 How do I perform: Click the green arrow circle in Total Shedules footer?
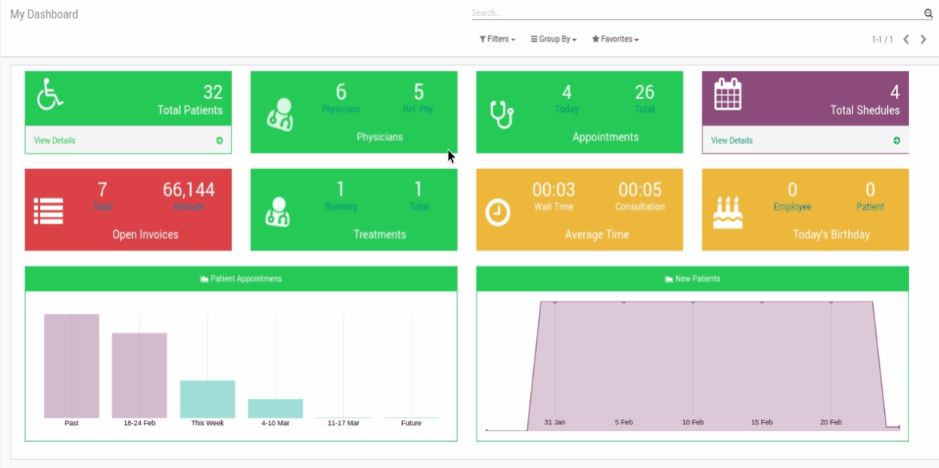click(x=896, y=141)
